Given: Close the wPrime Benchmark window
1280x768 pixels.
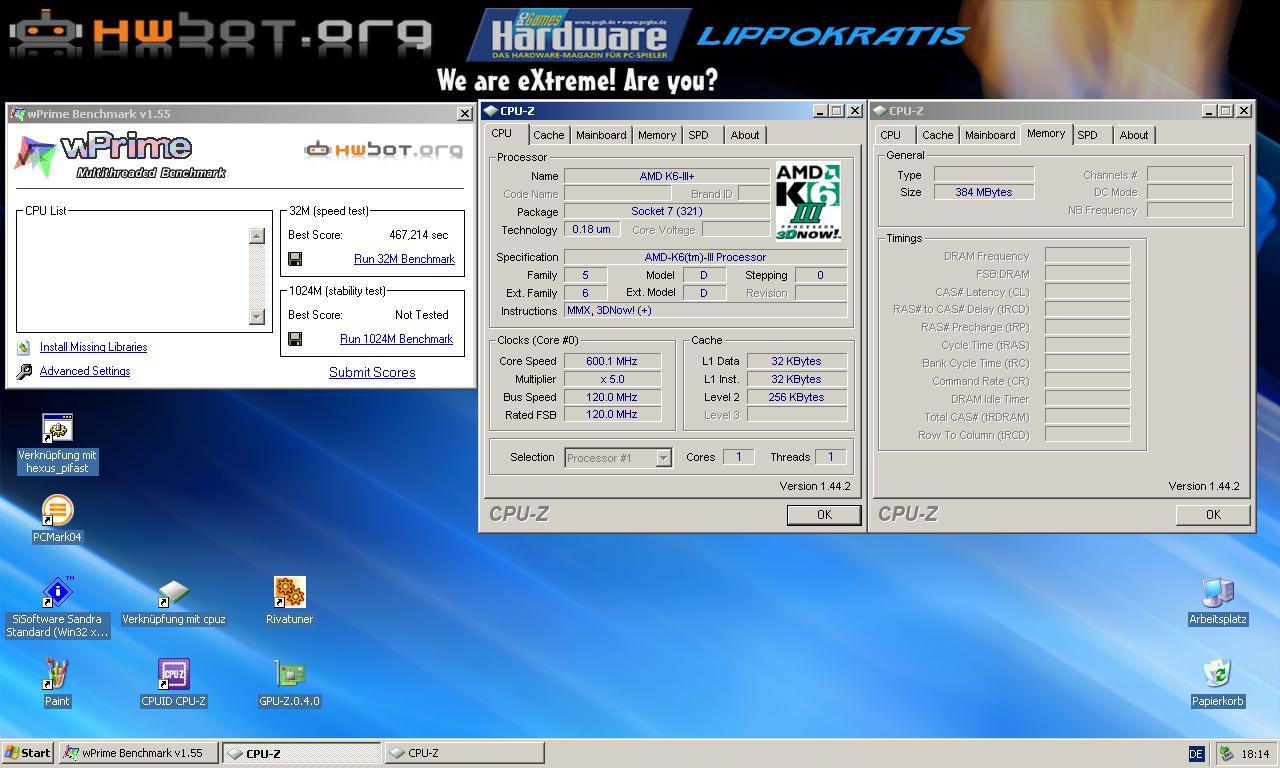Looking at the screenshot, I should pos(464,114).
